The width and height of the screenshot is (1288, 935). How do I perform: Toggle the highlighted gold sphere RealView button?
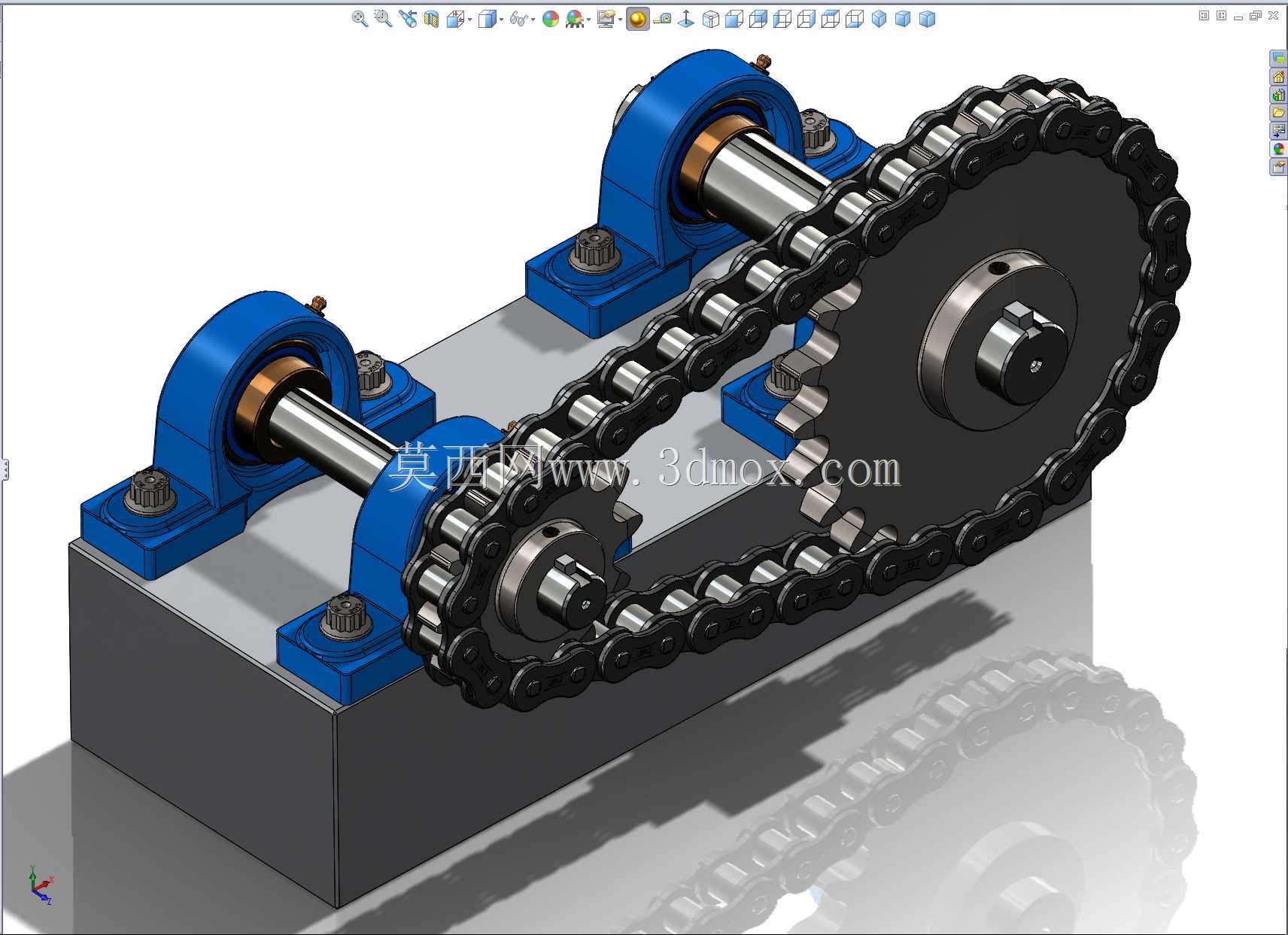[x=637, y=19]
